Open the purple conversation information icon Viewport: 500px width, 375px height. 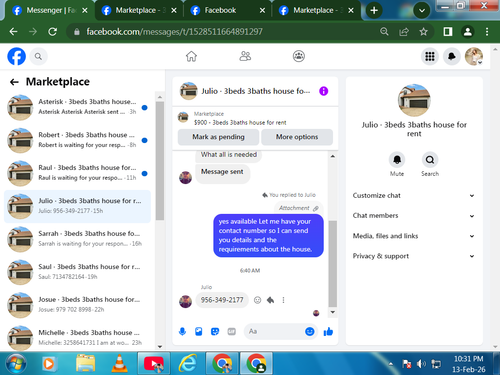point(323,91)
